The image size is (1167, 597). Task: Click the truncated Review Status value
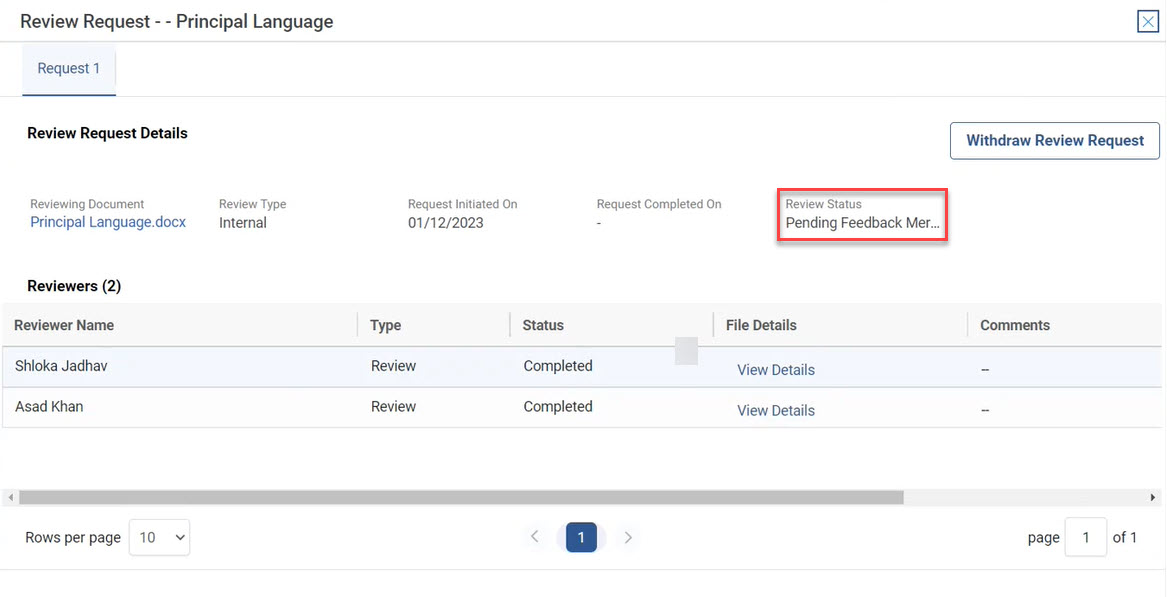(x=862, y=223)
